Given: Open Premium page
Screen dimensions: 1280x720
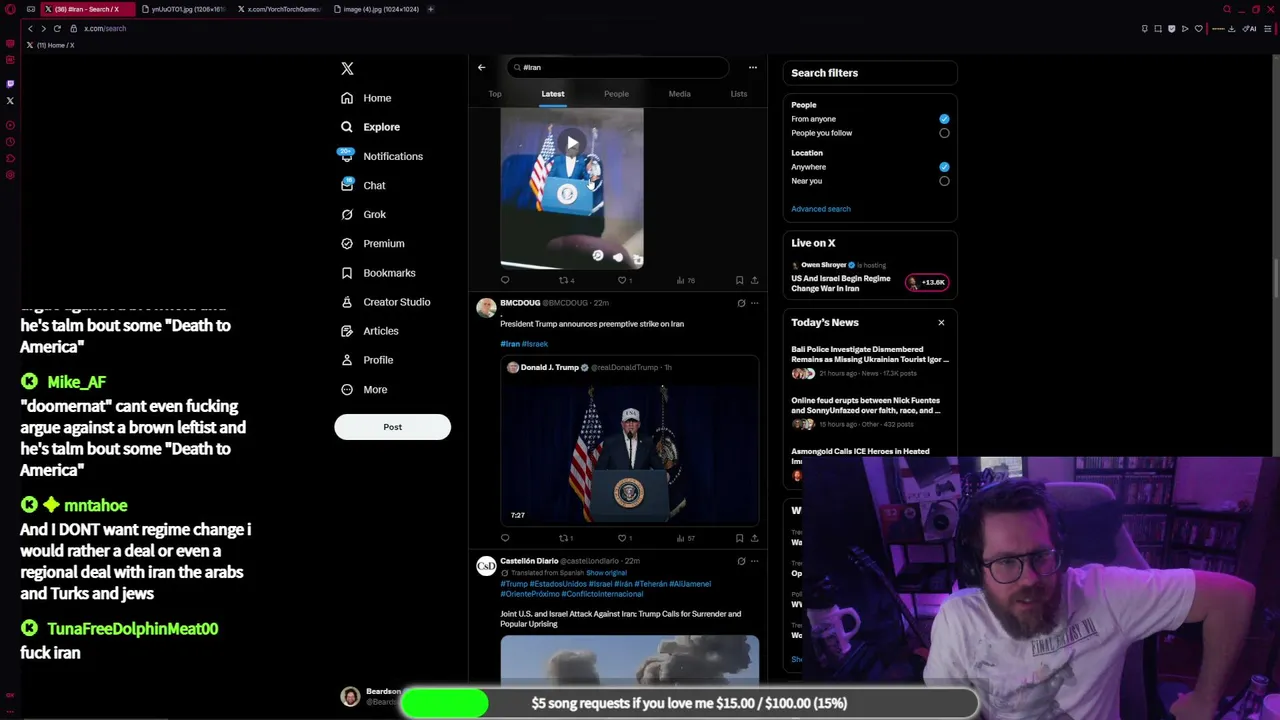Looking at the screenshot, I should [373, 243].
